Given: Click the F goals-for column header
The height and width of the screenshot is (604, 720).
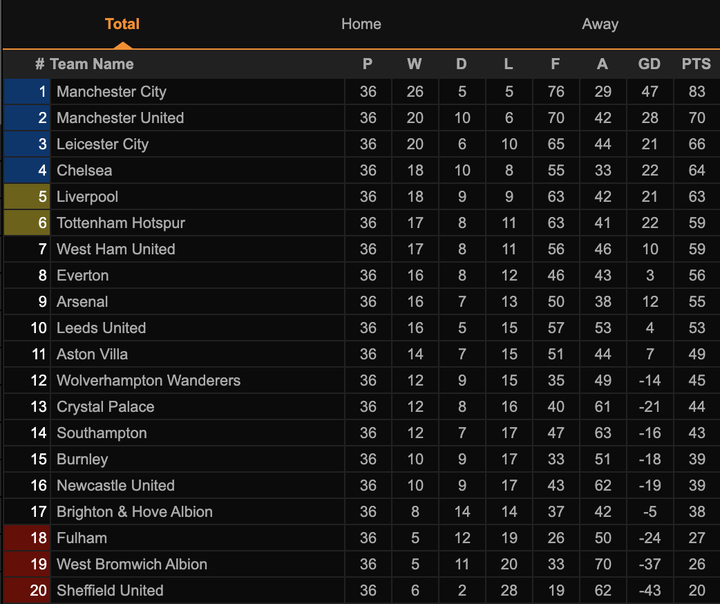Looking at the screenshot, I should click(x=555, y=64).
